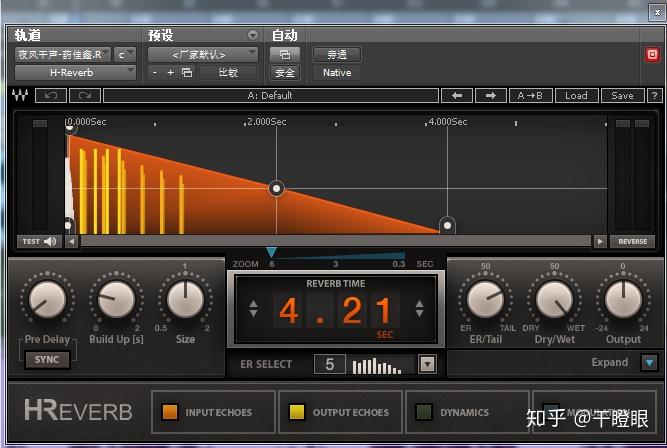The width and height of the screenshot is (667, 448).
Task: Play the TEST speaker sound
Action: point(39,241)
